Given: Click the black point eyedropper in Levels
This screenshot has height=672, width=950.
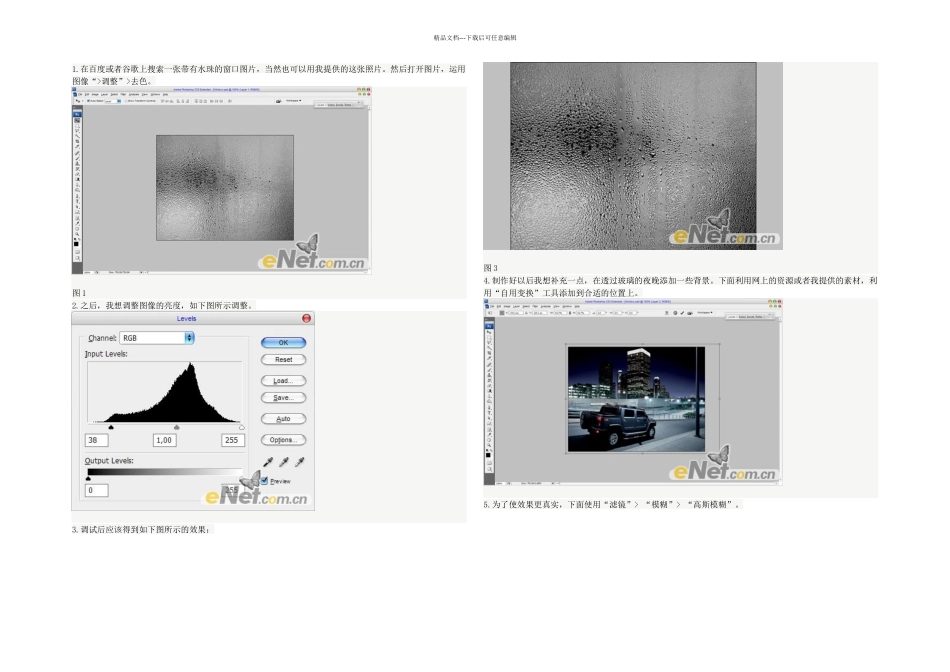Looking at the screenshot, I should tap(268, 462).
